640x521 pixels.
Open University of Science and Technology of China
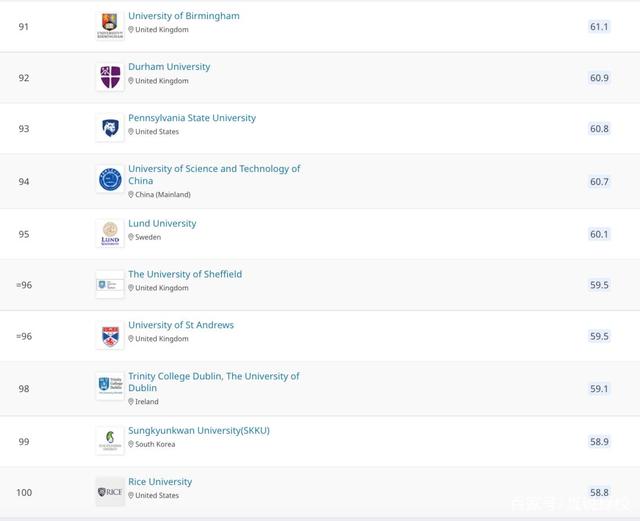(214, 175)
